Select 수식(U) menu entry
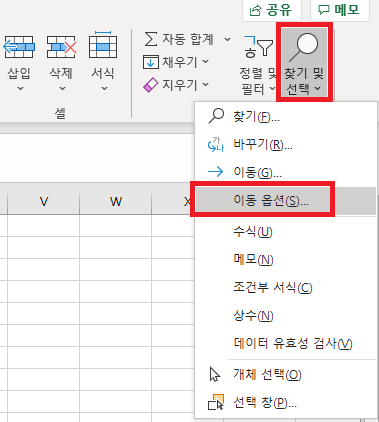Image resolution: width=379 pixels, height=422 pixels. point(286,231)
